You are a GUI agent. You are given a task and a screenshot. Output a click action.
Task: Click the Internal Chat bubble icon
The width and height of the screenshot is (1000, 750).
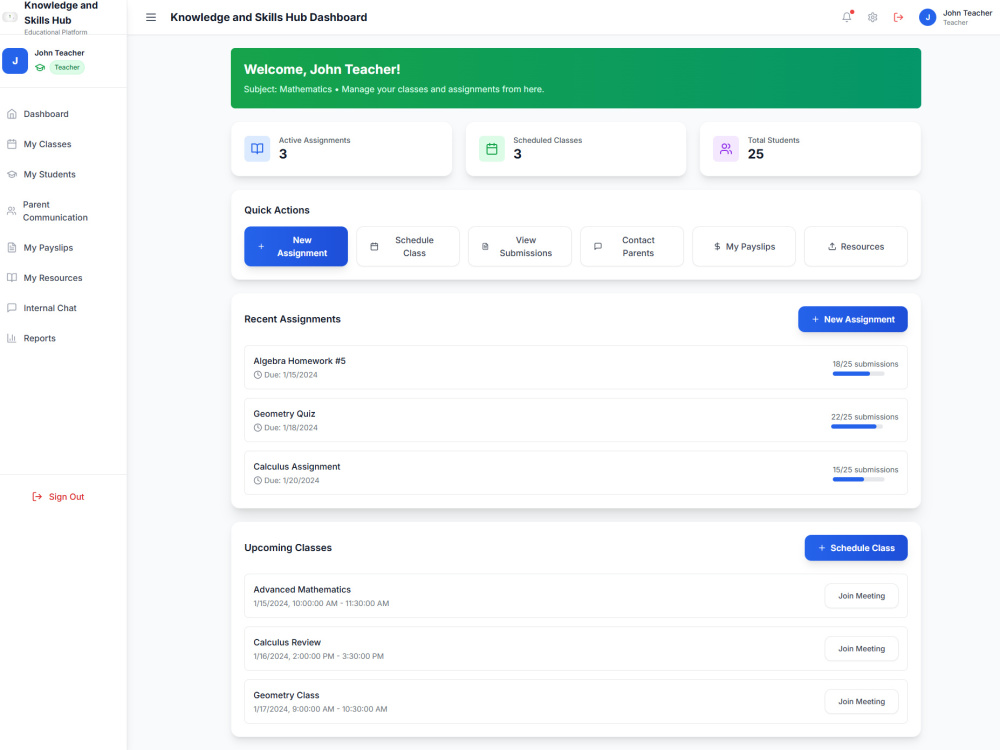[x=11, y=307]
